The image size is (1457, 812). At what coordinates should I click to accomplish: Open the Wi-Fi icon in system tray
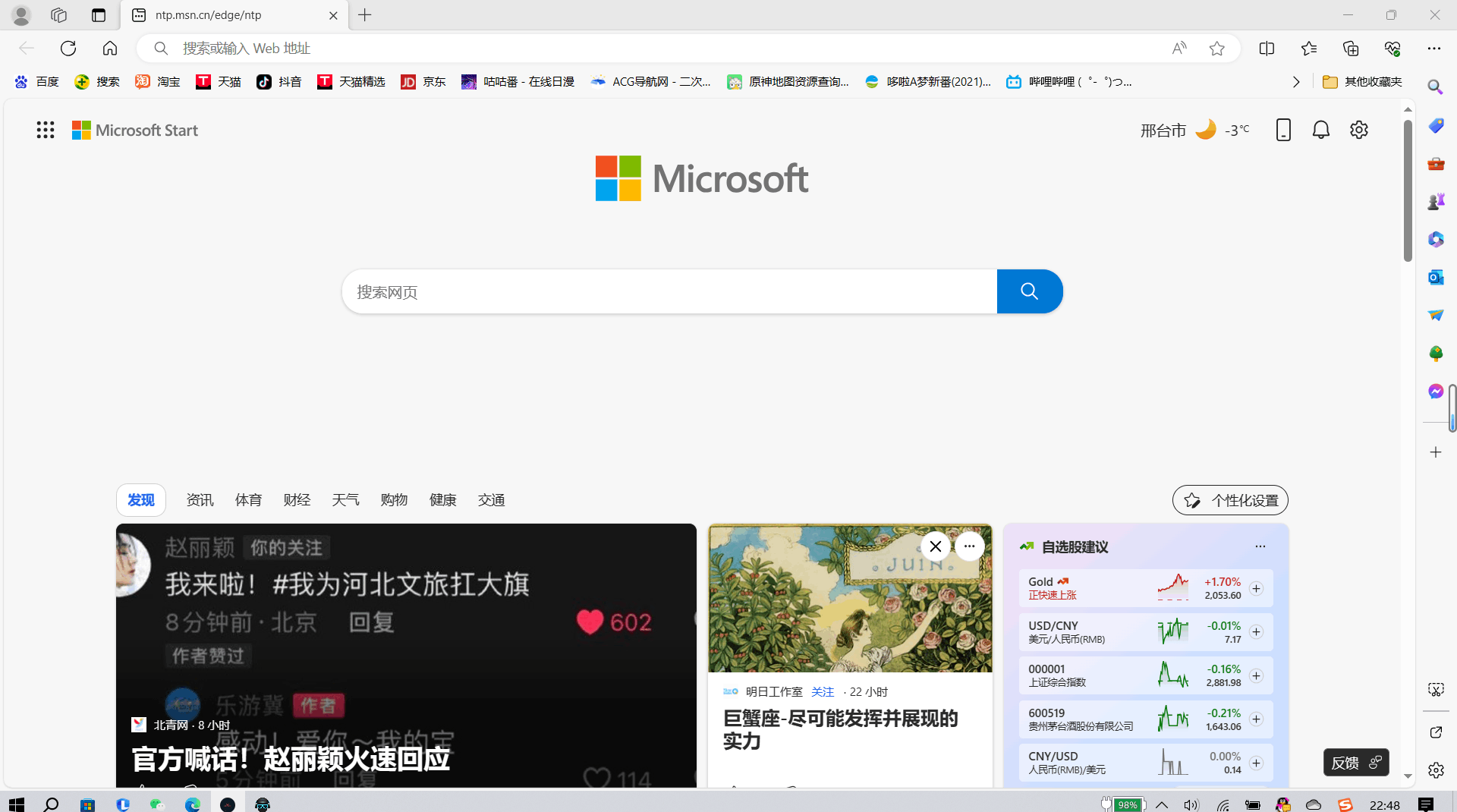pos(1223,805)
